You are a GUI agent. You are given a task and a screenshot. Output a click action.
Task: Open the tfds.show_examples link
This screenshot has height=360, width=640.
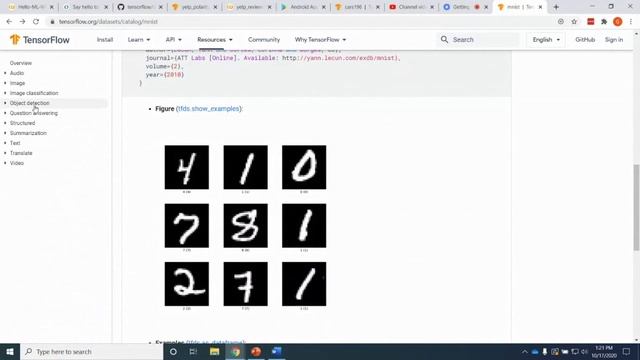tap(209, 109)
